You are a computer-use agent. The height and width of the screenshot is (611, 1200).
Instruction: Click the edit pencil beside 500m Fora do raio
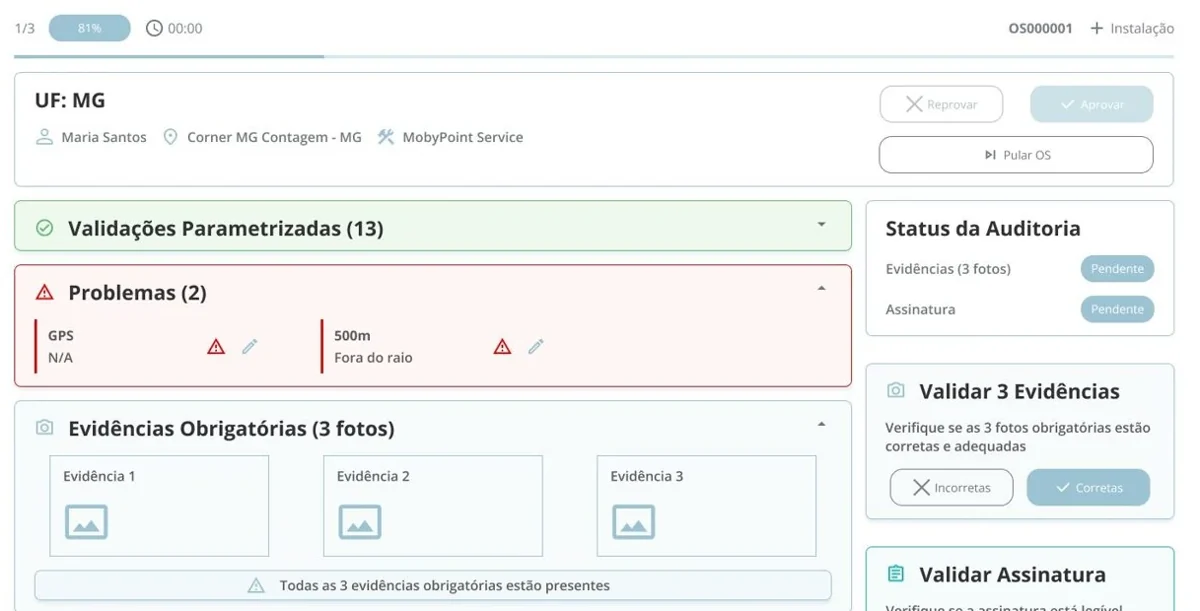point(536,346)
